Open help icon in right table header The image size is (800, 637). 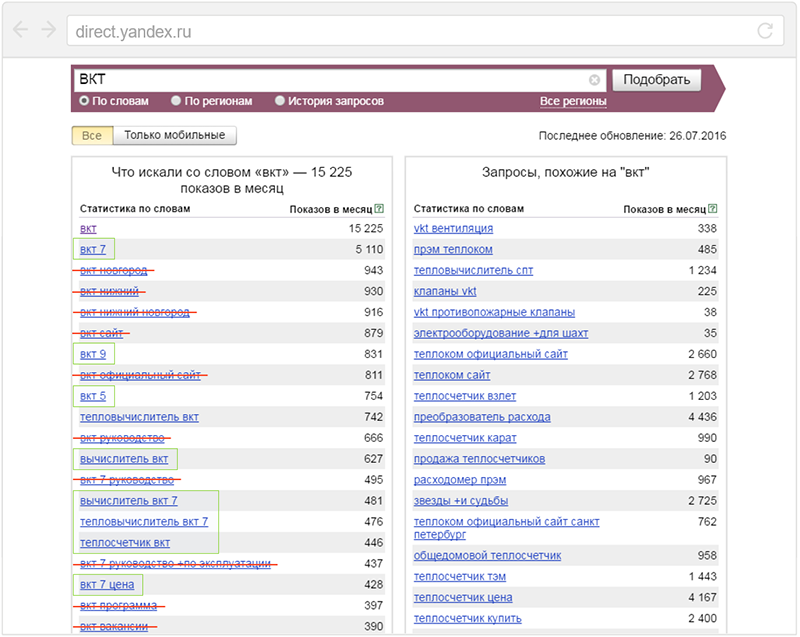click(x=713, y=209)
